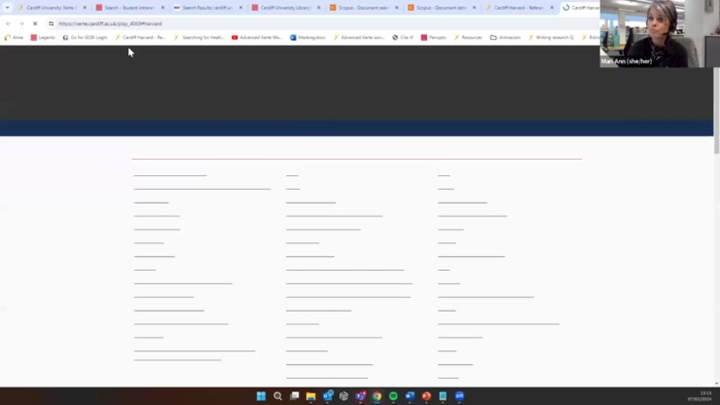Image resolution: width=720 pixels, height=405 pixels.
Task: Open PowerPoint from taskbar
Action: [x=426, y=396]
